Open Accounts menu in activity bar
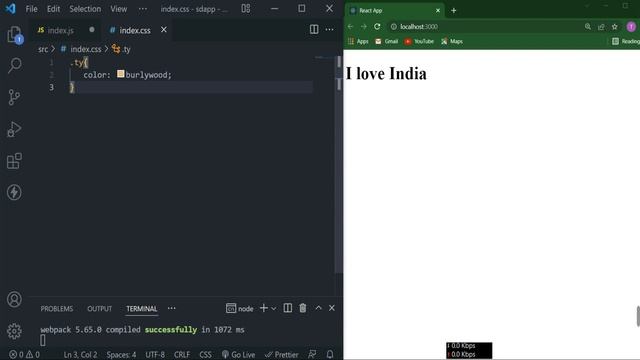The image size is (640, 360). (14, 299)
